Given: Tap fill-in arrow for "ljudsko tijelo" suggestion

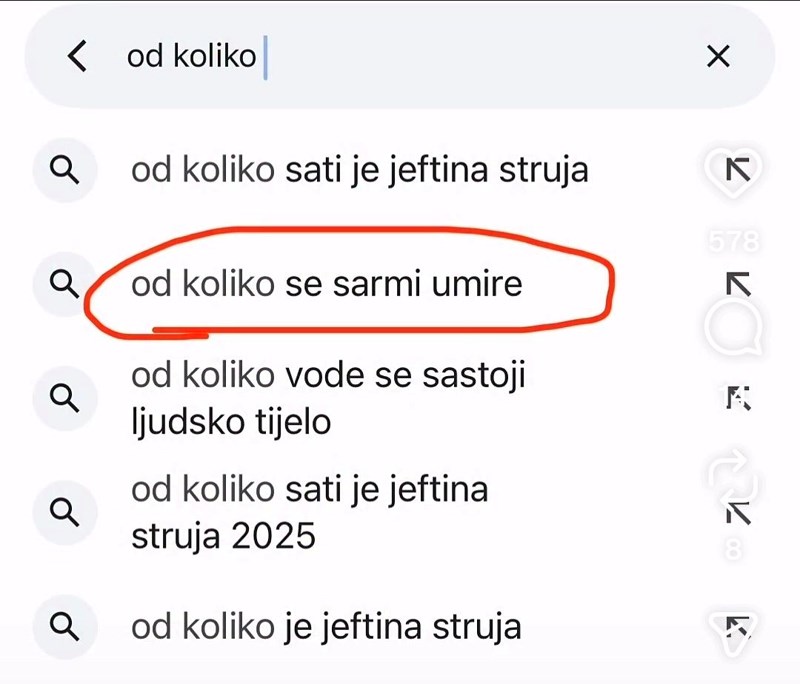Looking at the screenshot, I should (737, 399).
